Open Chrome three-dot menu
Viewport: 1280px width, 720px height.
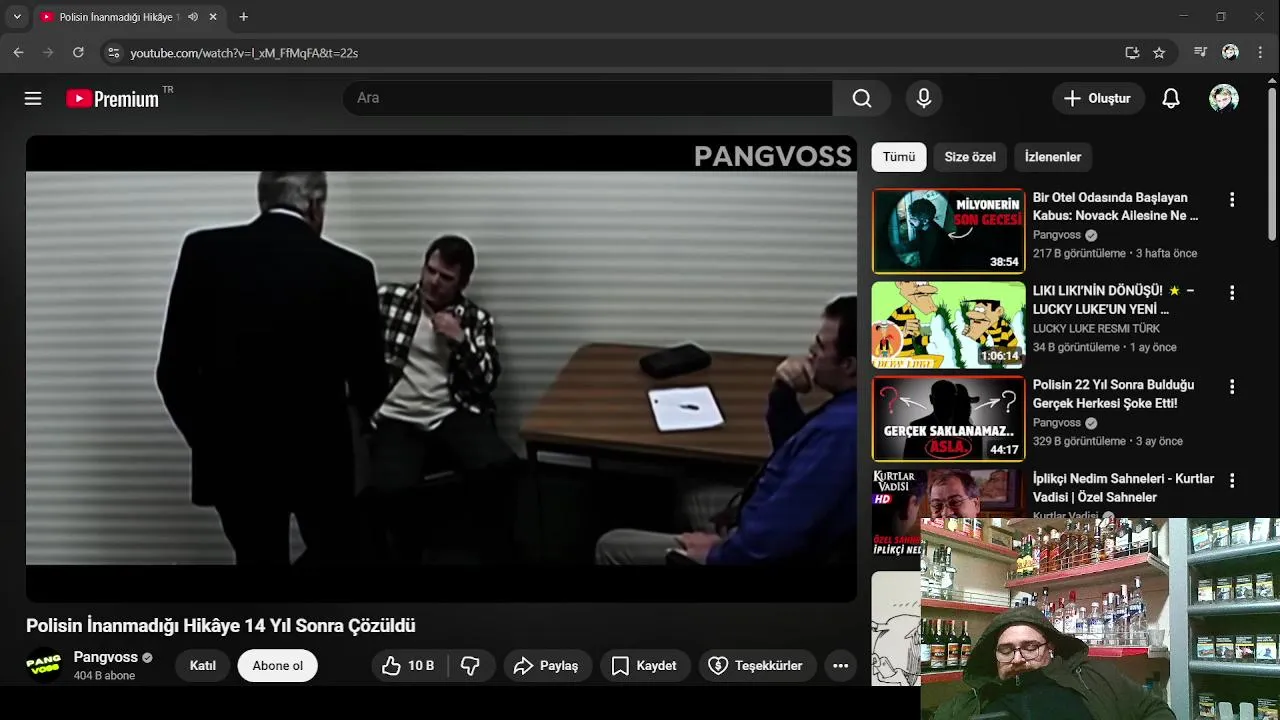(x=1259, y=52)
